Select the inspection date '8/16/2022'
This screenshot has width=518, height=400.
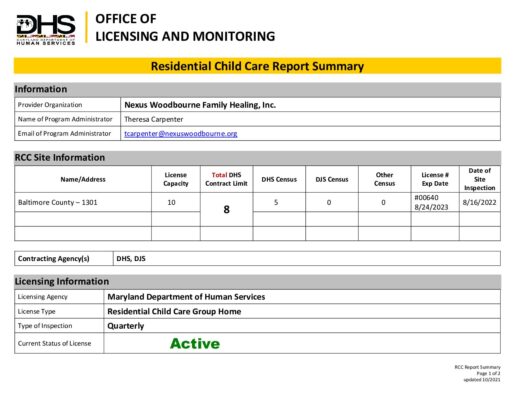[x=479, y=202]
